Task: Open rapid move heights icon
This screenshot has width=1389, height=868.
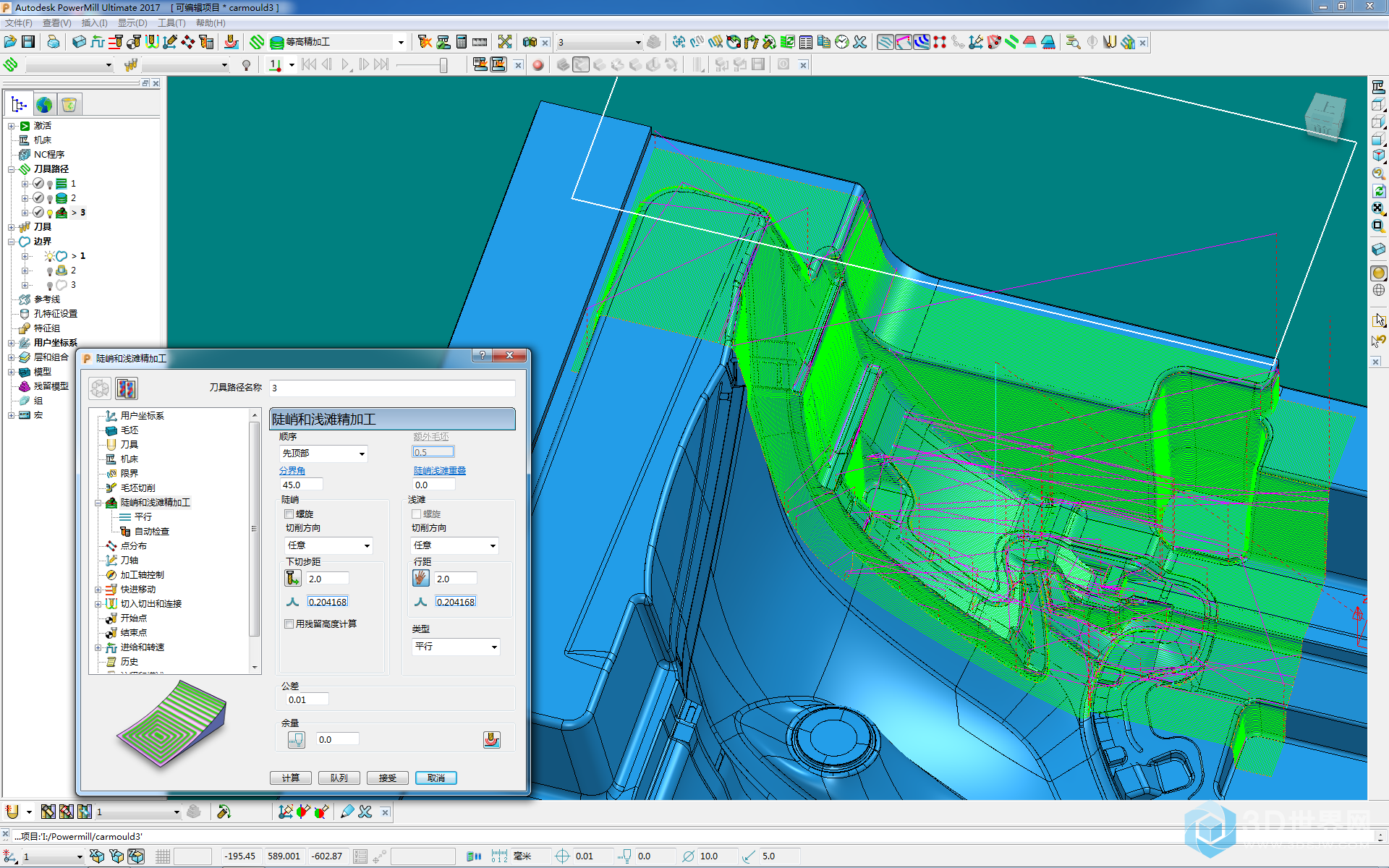Action: click(x=116, y=42)
